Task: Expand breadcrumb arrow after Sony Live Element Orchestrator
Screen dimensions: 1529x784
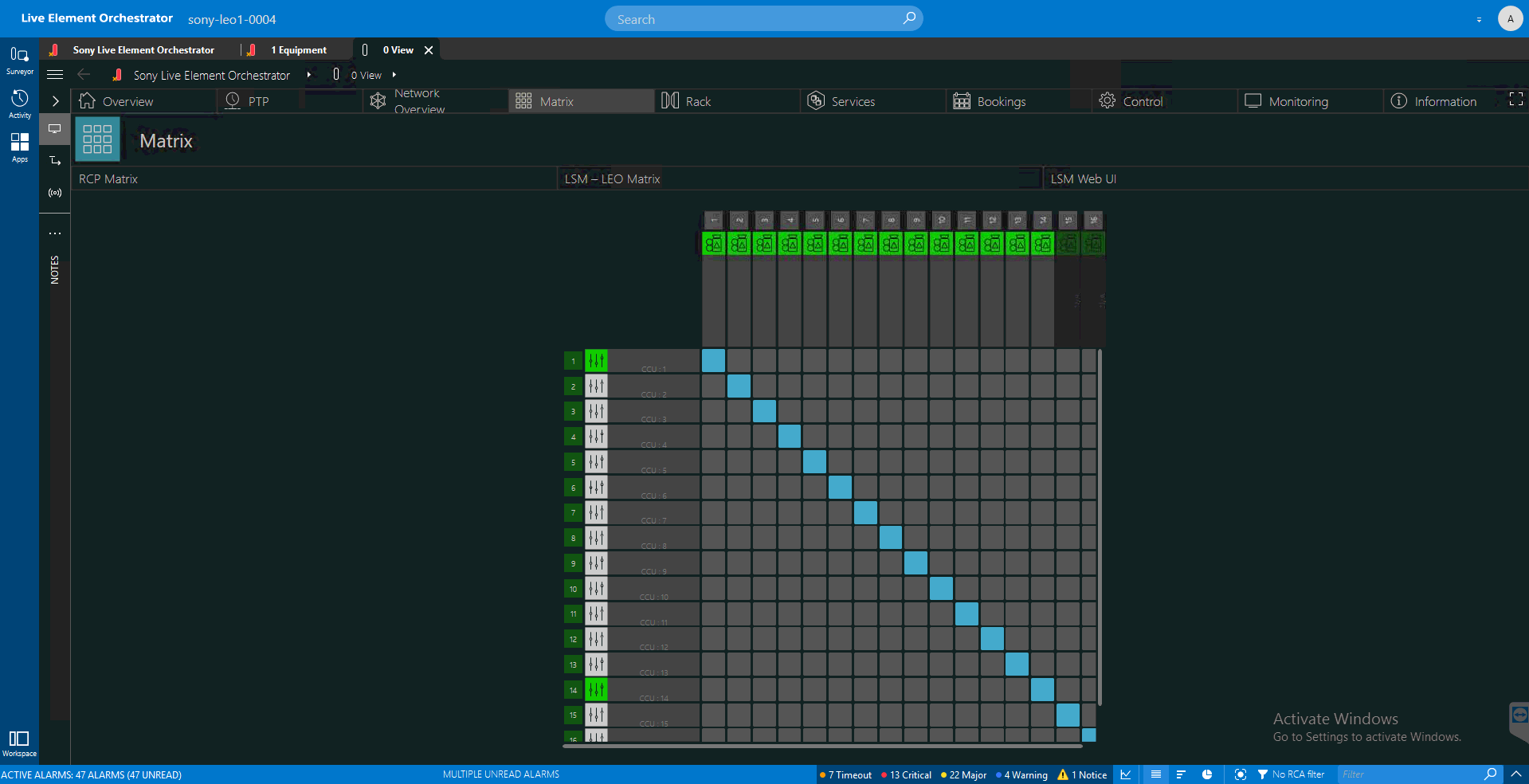Action: (308, 75)
